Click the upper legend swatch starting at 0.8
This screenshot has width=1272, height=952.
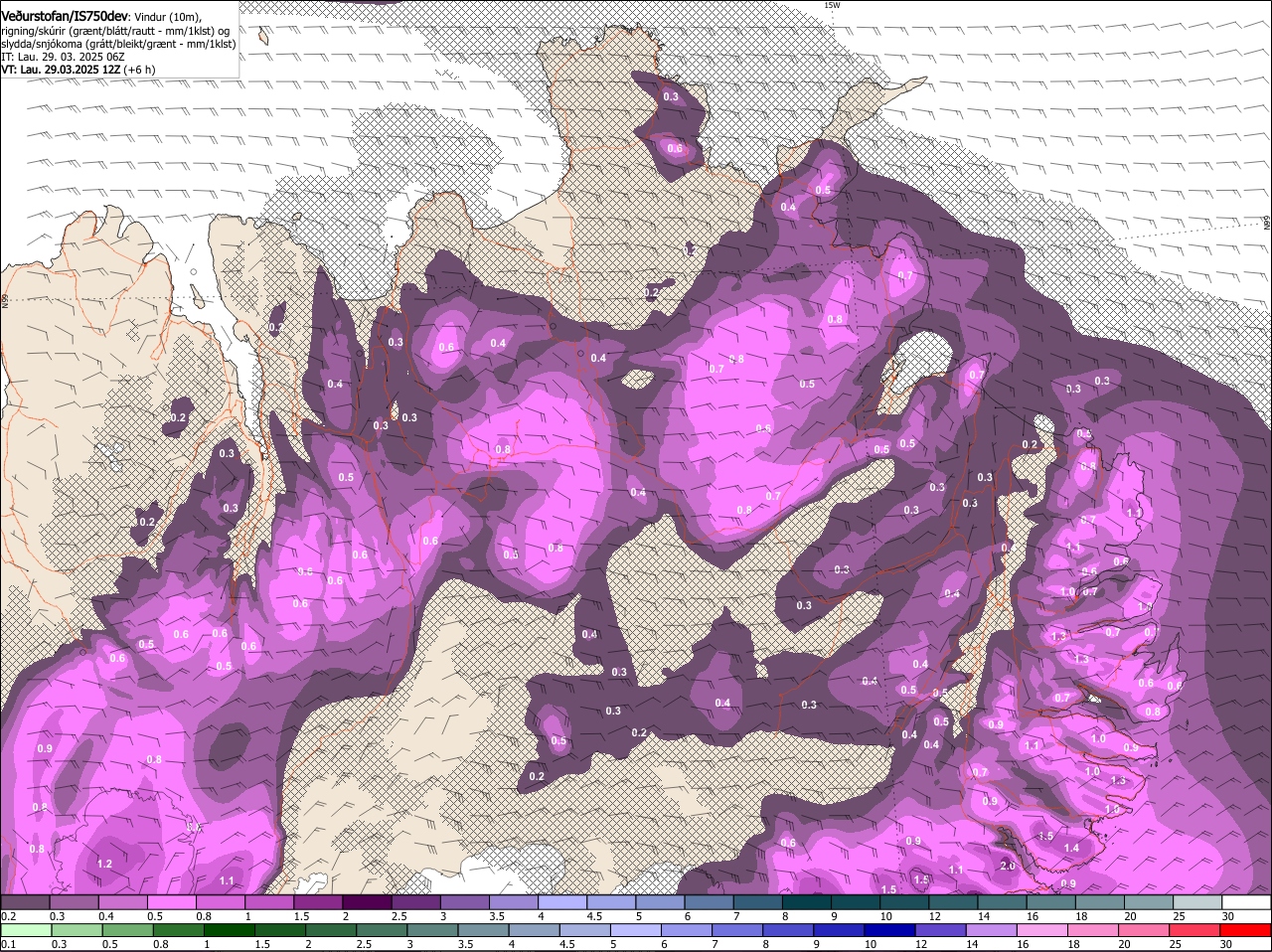coord(221,902)
